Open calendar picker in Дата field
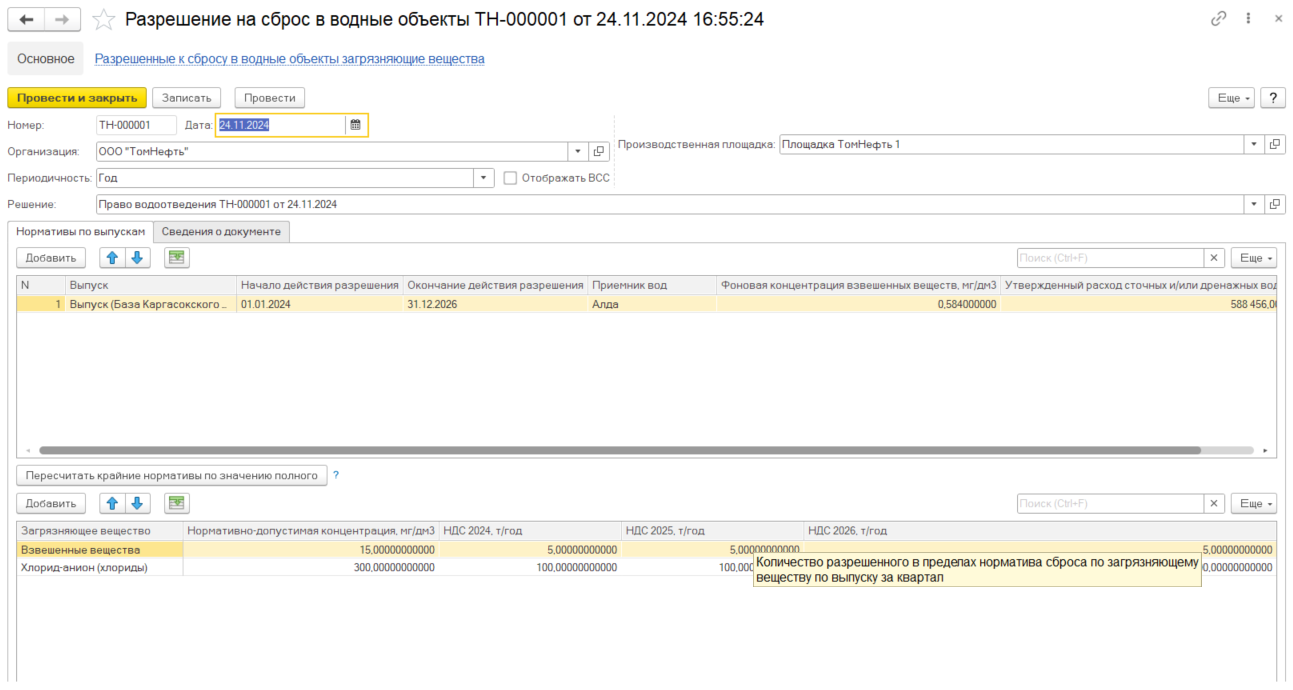 click(x=355, y=125)
